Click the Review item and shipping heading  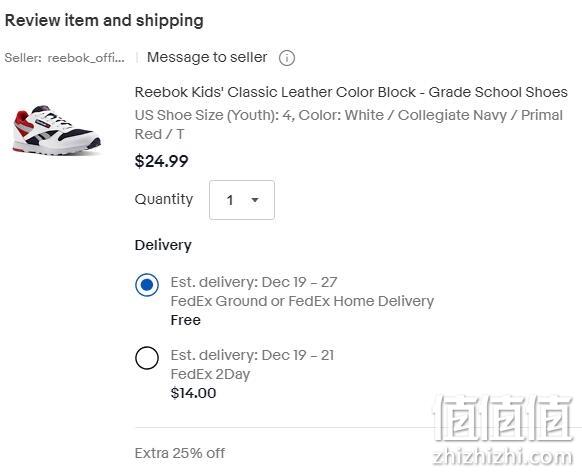coord(104,20)
